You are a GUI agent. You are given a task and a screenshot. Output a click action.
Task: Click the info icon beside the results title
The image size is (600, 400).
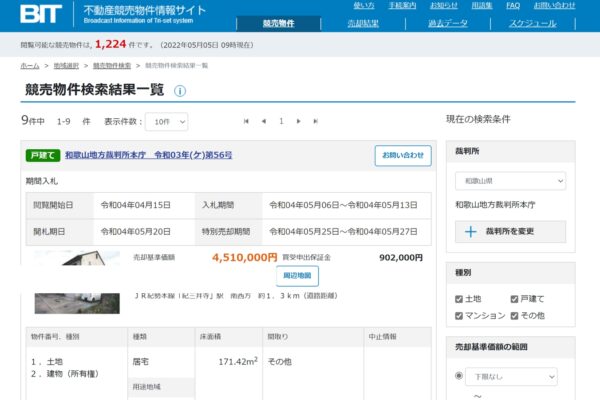[x=180, y=91]
